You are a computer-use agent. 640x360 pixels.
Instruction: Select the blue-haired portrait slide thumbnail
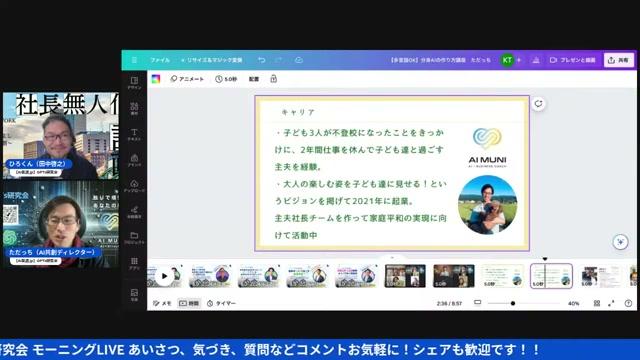[x=210, y=276]
